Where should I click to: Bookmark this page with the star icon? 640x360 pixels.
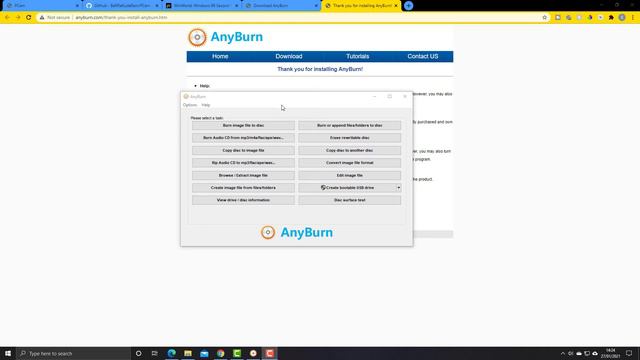coord(544,18)
